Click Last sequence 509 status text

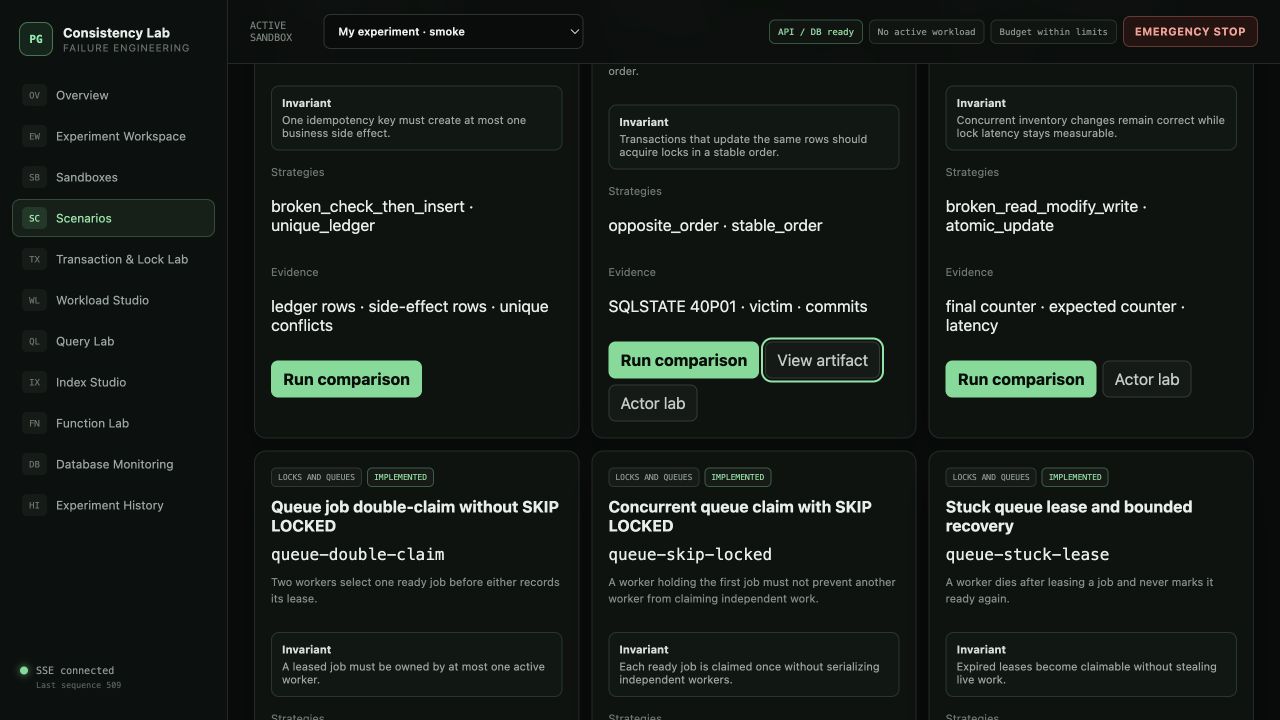(x=78, y=685)
